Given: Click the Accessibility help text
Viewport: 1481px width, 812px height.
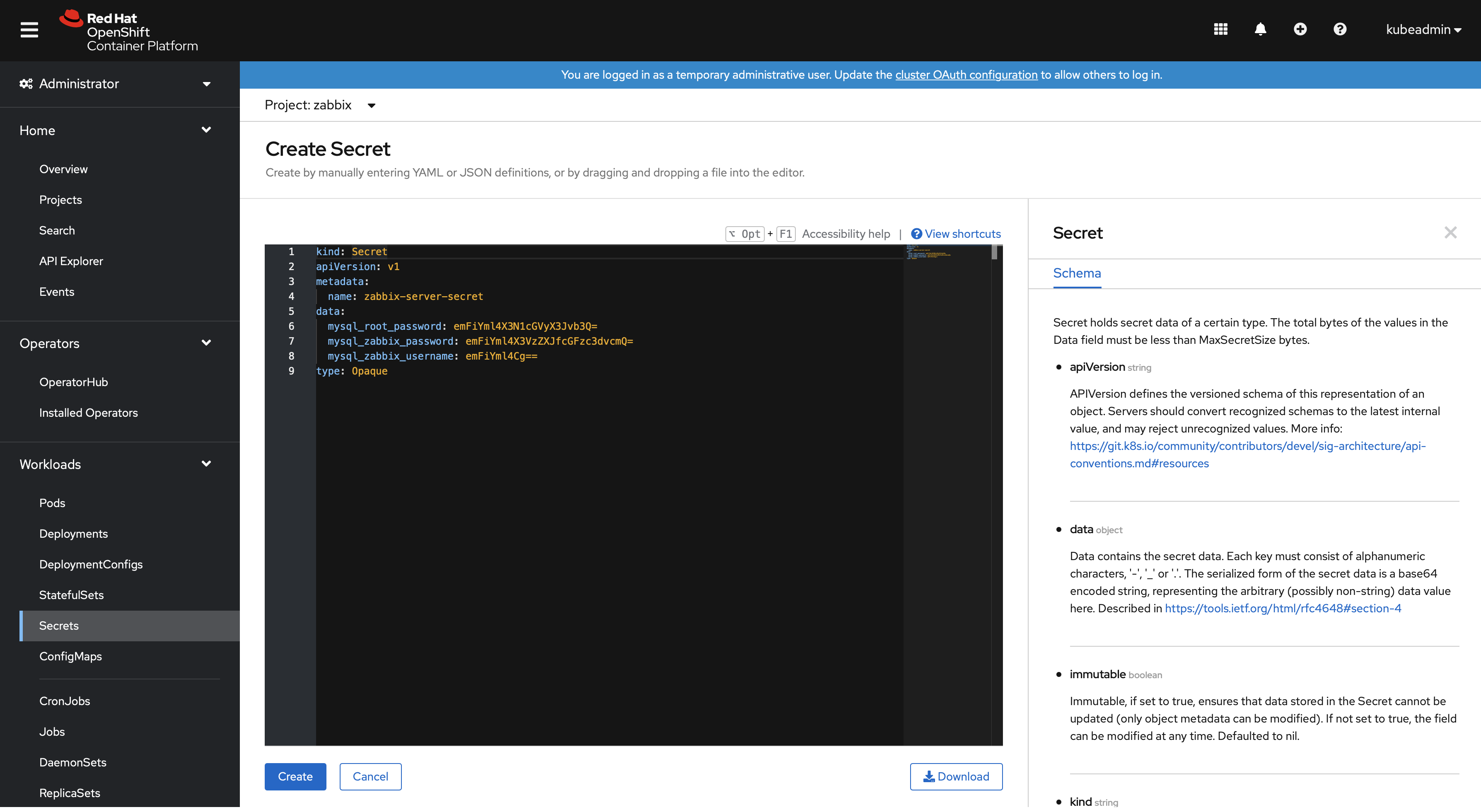Looking at the screenshot, I should tap(846, 234).
